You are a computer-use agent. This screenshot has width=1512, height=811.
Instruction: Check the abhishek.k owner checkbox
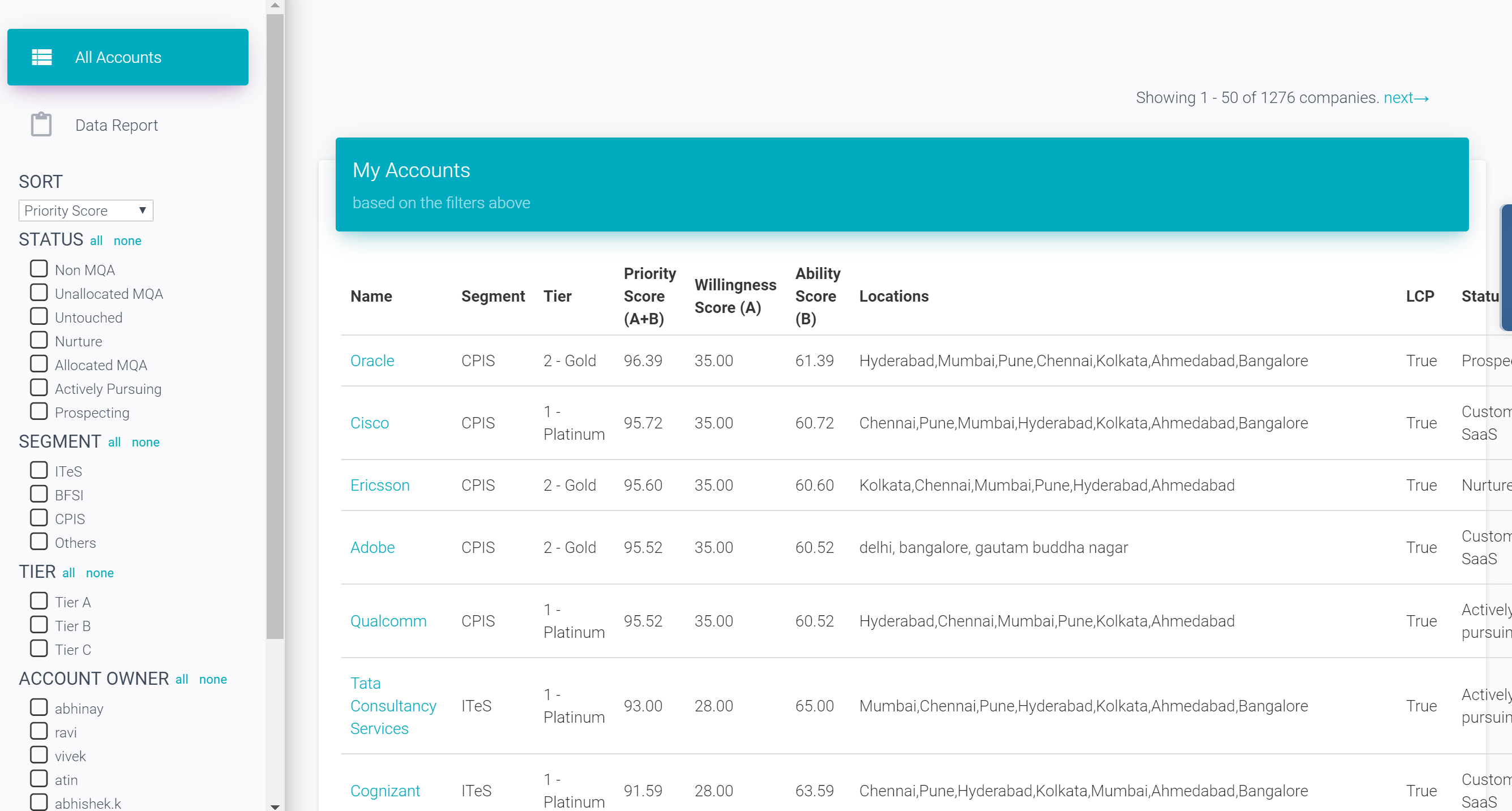point(38,802)
